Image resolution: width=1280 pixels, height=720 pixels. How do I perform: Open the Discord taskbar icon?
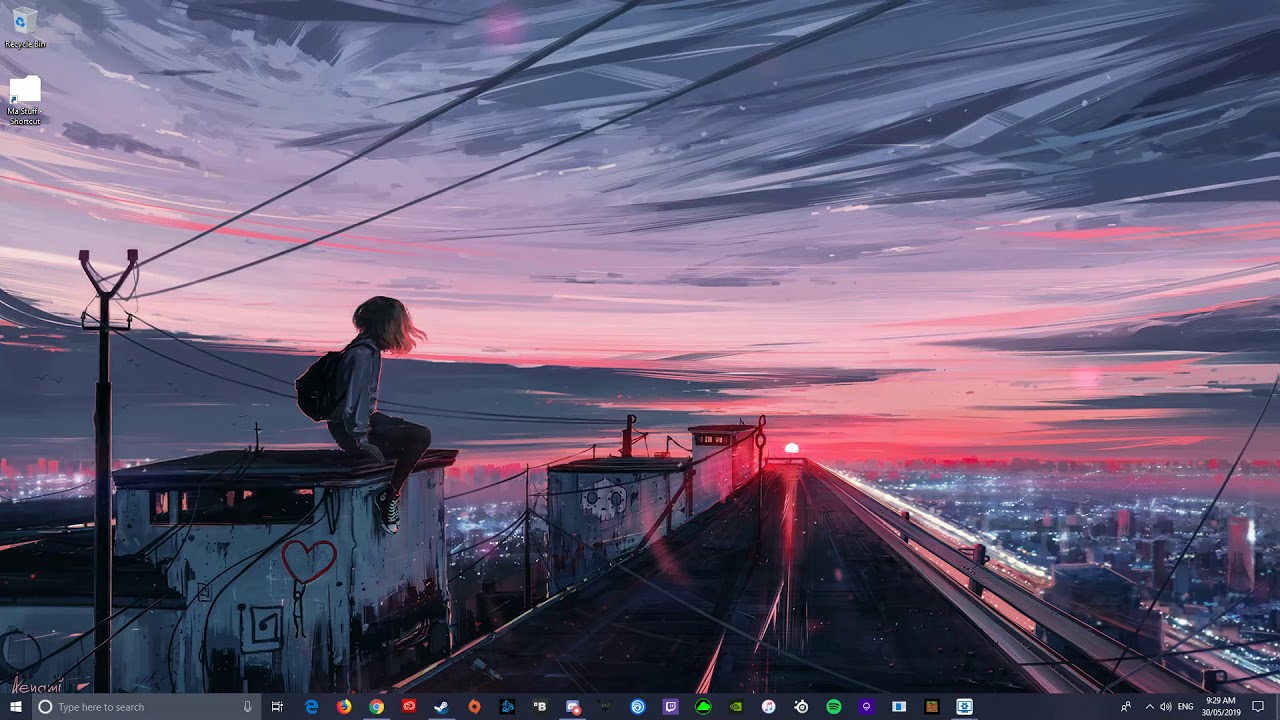(x=573, y=707)
